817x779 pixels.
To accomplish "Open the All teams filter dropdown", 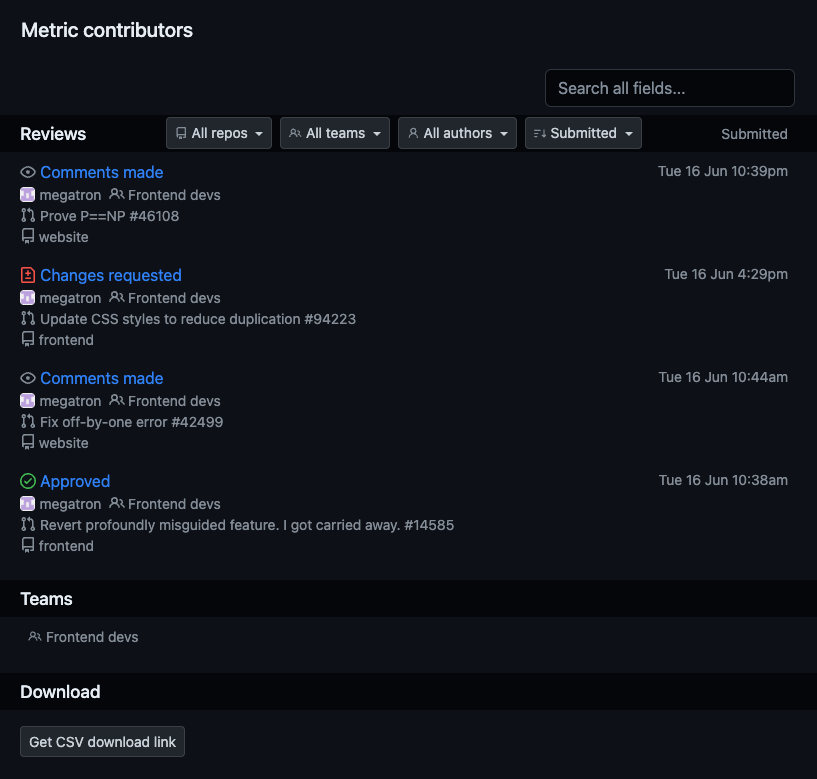I will [335, 133].
